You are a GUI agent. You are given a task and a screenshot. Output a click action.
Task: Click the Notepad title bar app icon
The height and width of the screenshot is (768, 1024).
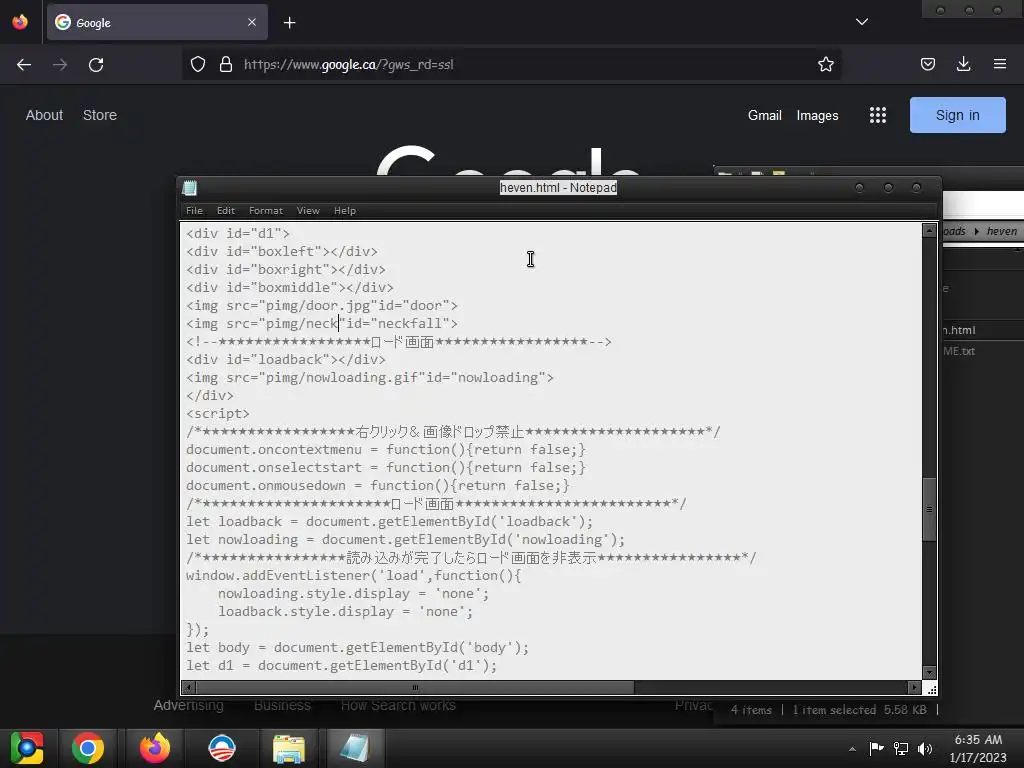[x=189, y=188]
